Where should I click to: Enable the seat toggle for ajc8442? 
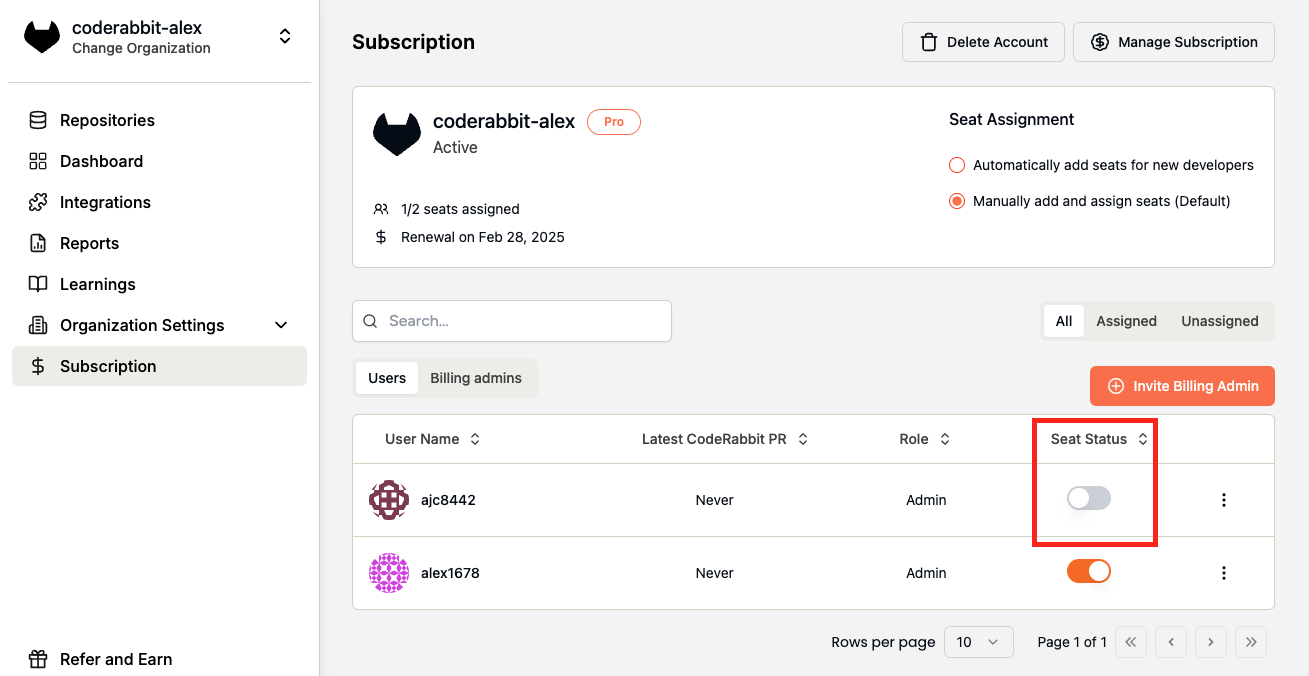click(1088, 498)
